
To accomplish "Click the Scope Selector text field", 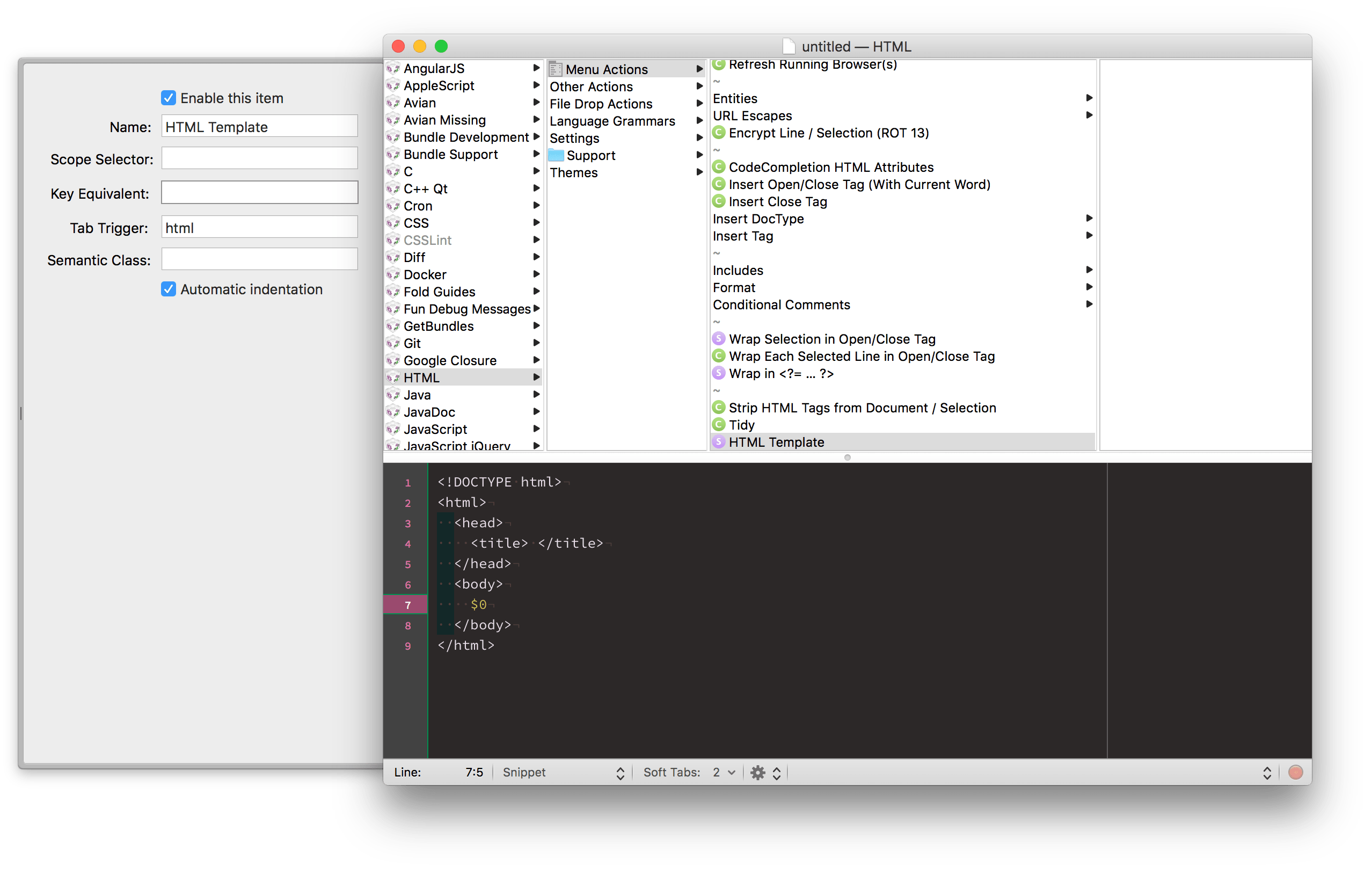I will (259, 158).
